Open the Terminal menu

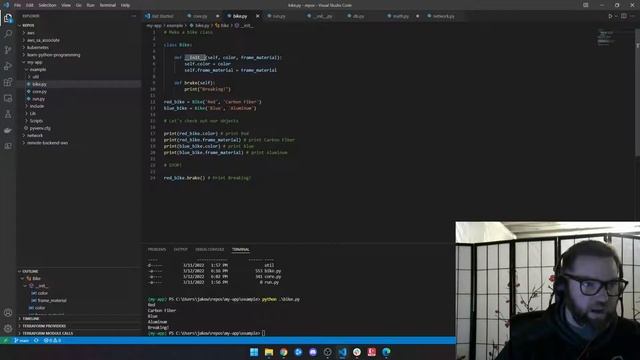(108, 5)
